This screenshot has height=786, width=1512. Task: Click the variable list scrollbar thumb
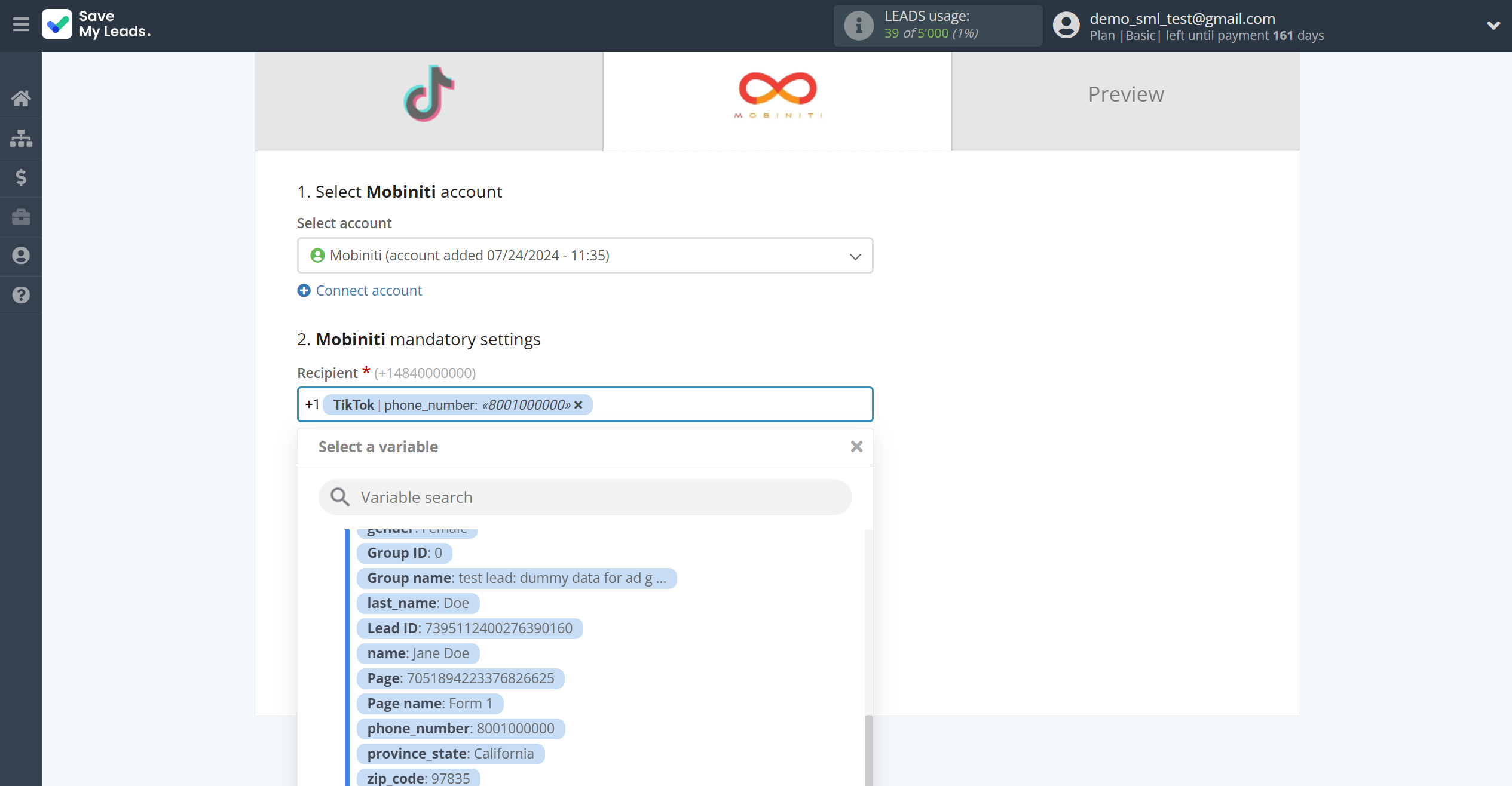(x=868, y=750)
